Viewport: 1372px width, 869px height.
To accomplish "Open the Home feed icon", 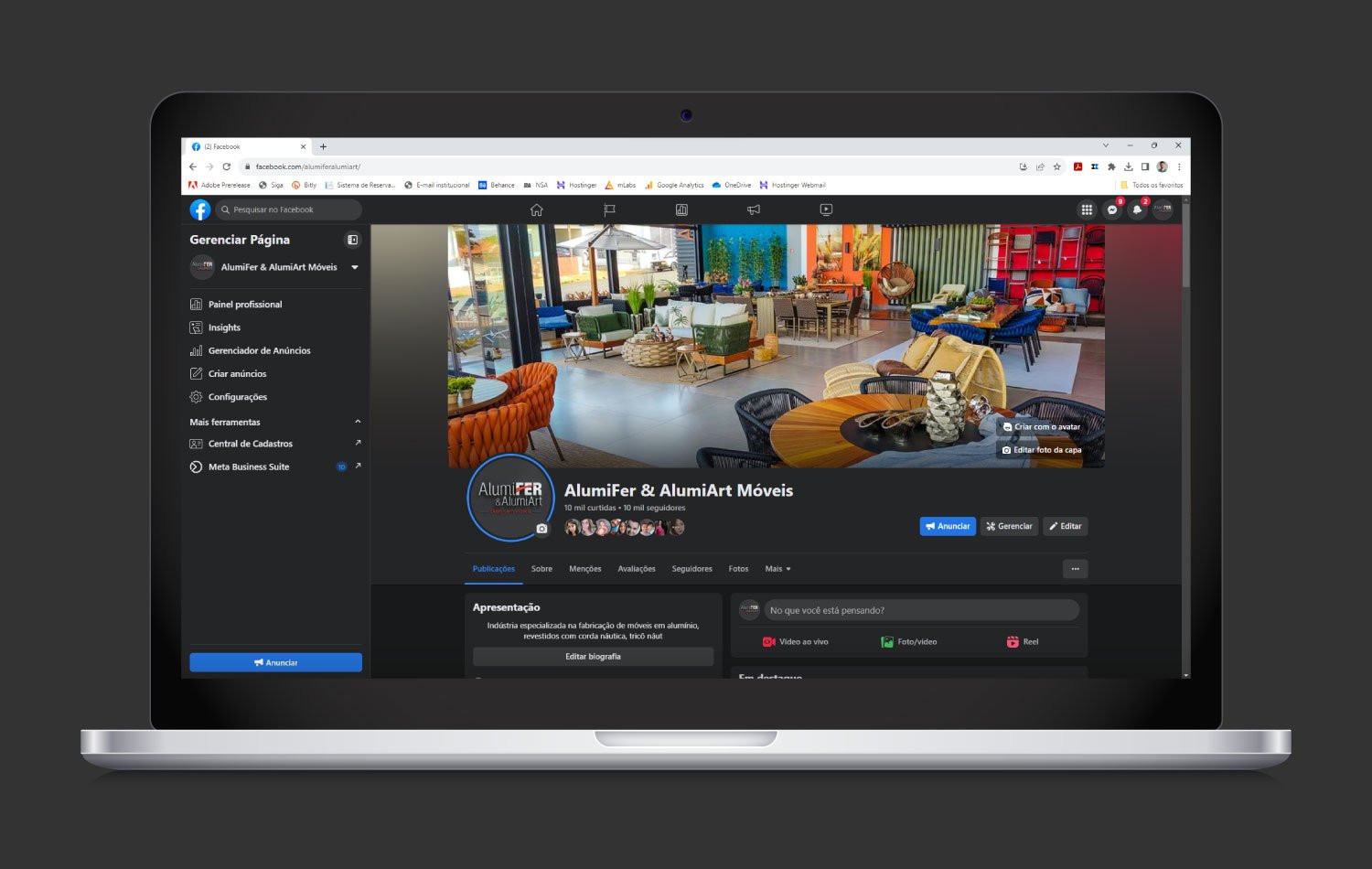I will (537, 209).
